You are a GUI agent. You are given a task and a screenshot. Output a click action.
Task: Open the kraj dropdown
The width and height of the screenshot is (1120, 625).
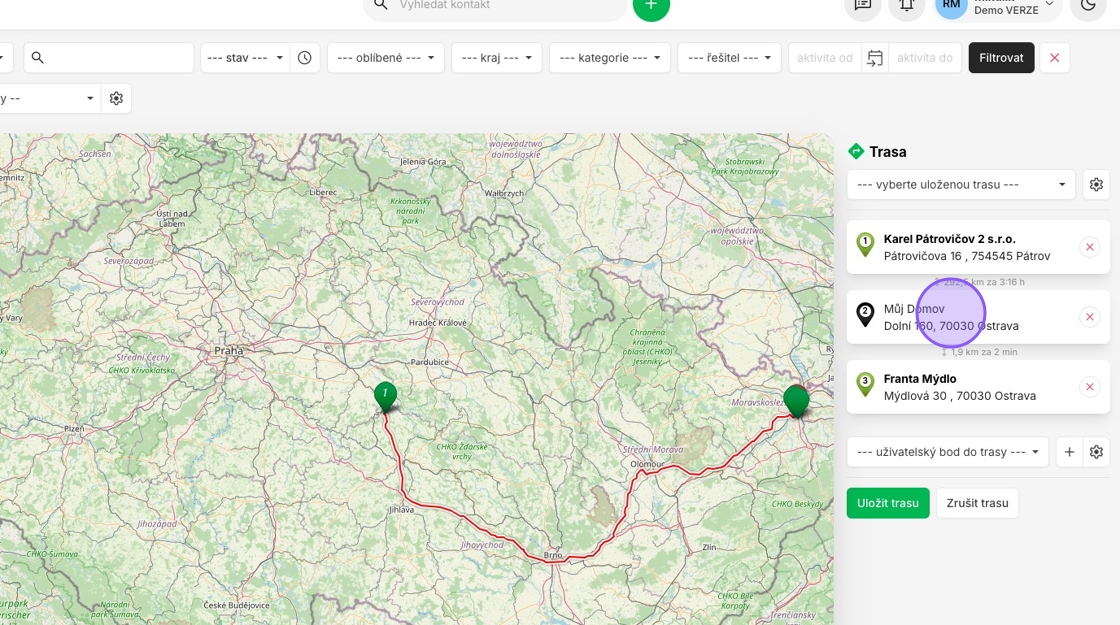496,58
